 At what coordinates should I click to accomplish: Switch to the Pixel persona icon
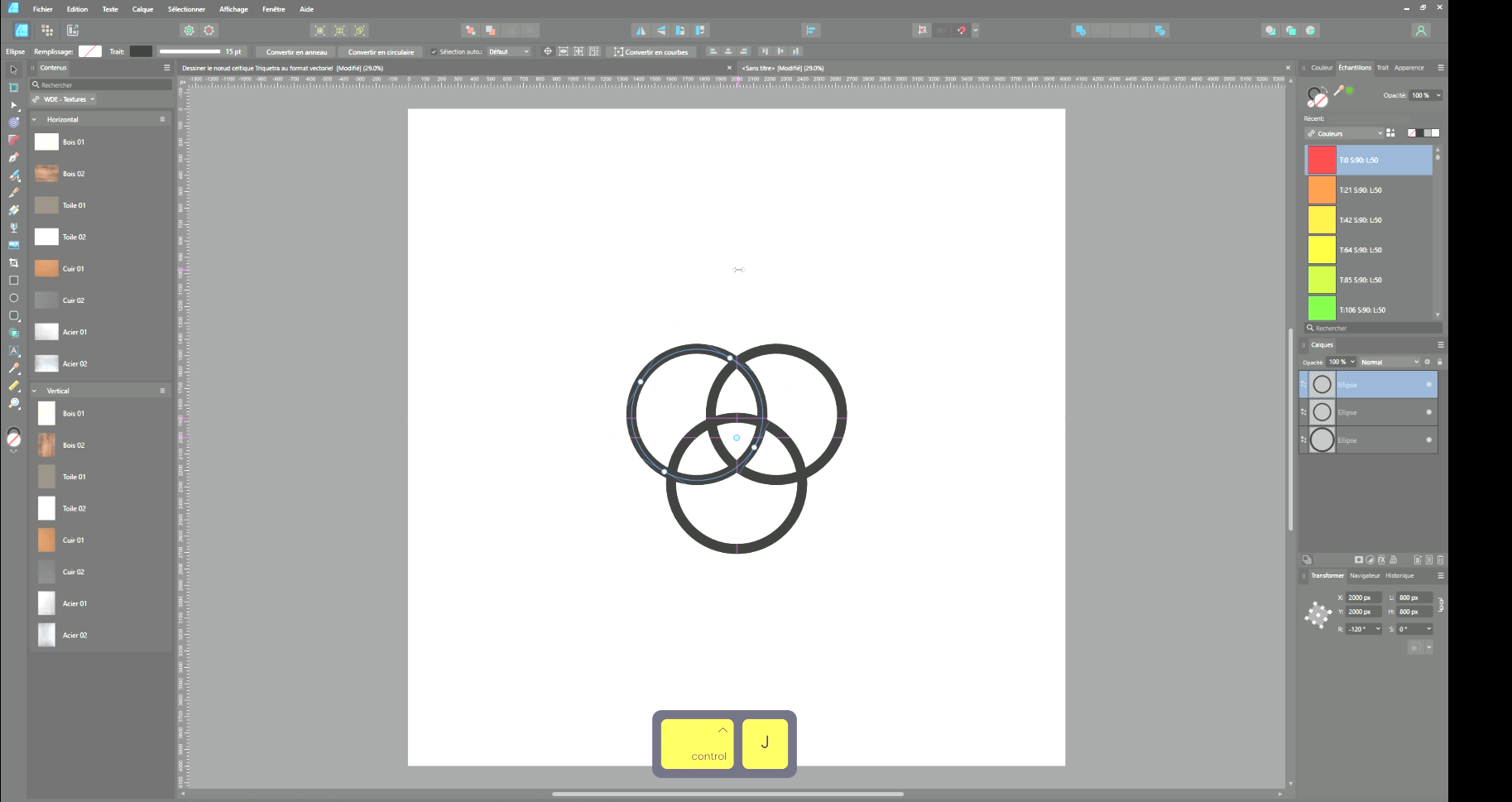47,31
